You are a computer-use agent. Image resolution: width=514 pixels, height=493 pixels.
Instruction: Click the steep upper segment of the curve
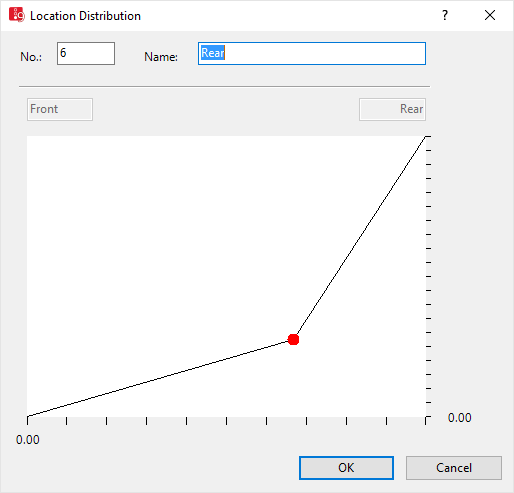359,238
